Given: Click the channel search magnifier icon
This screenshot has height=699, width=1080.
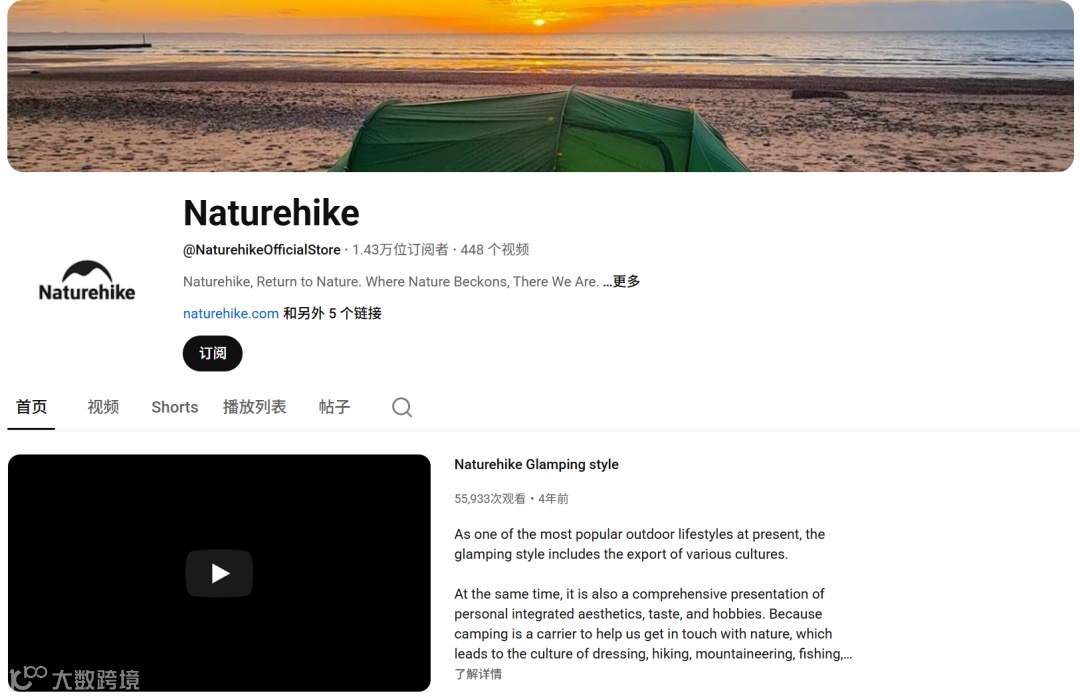Looking at the screenshot, I should [x=402, y=407].
